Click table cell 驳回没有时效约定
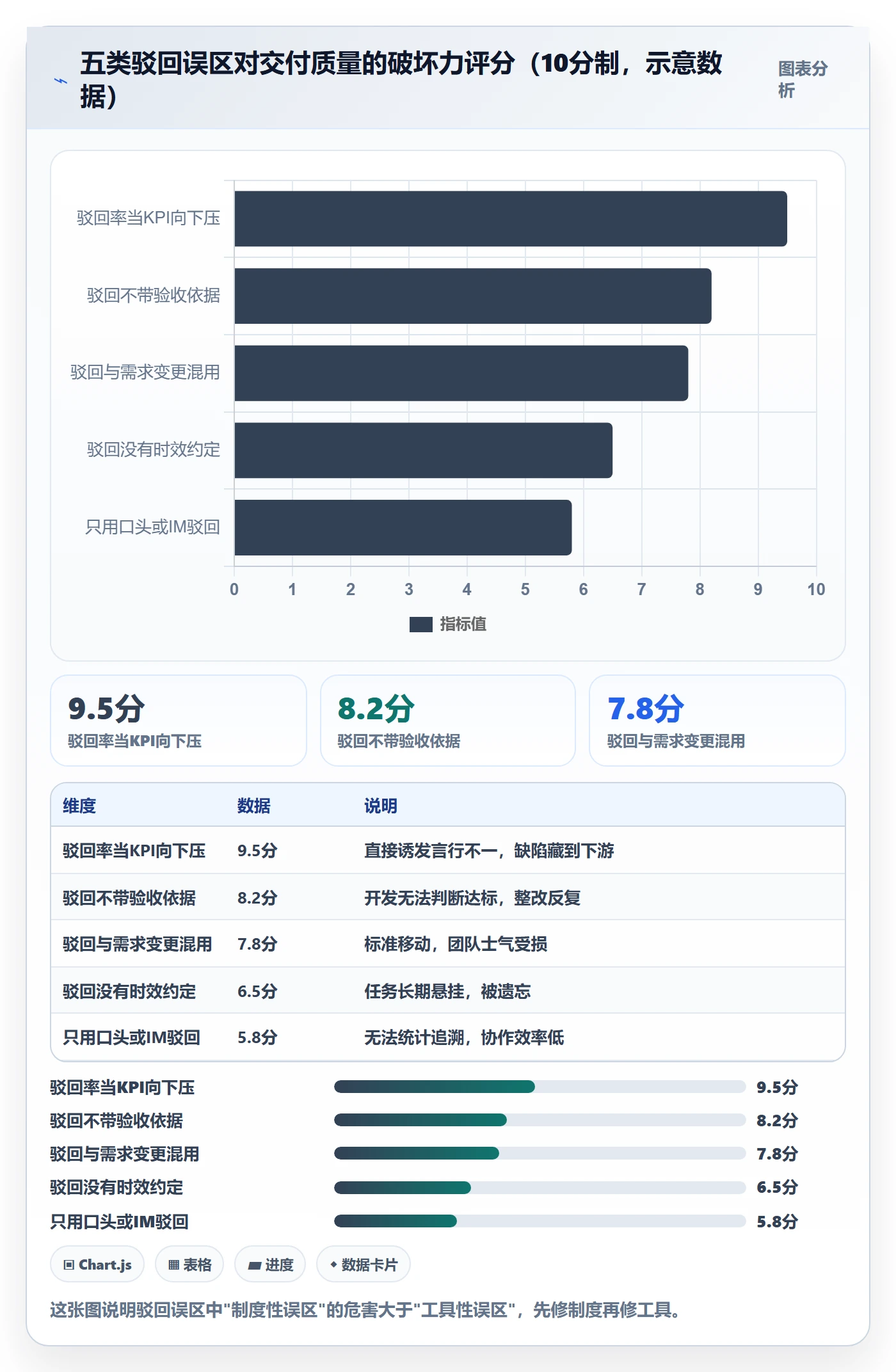 pos(129,991)
